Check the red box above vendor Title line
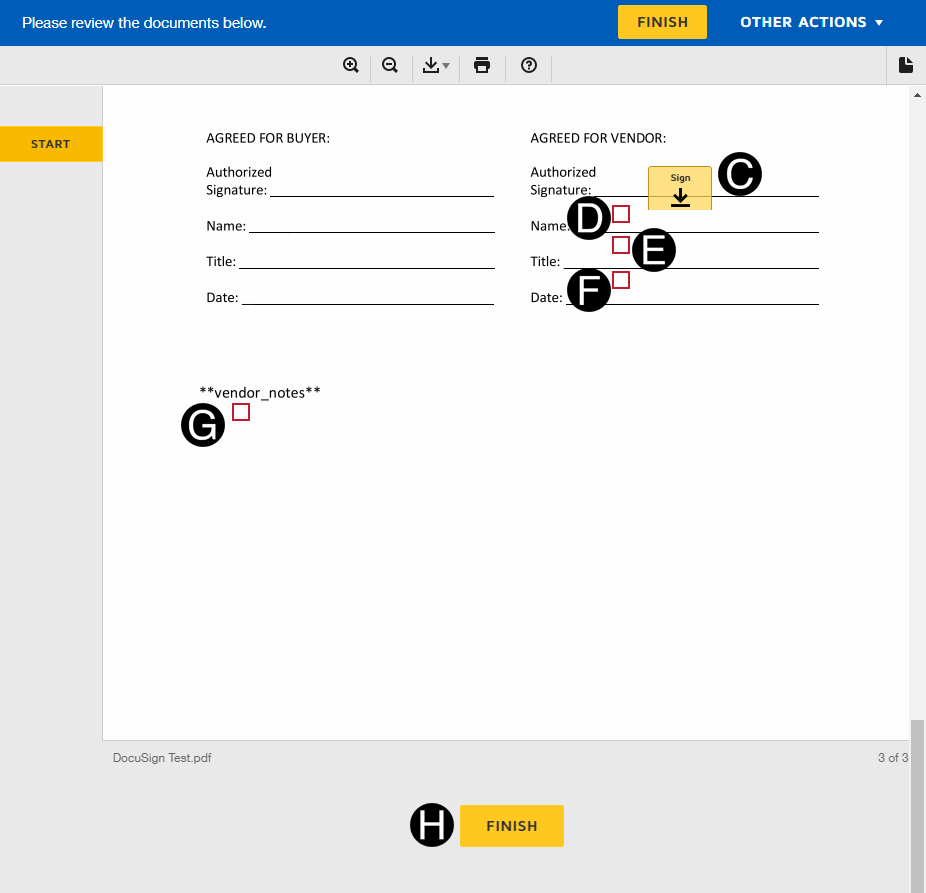Viewport: 926px width, 893px height. pos(621,245)
